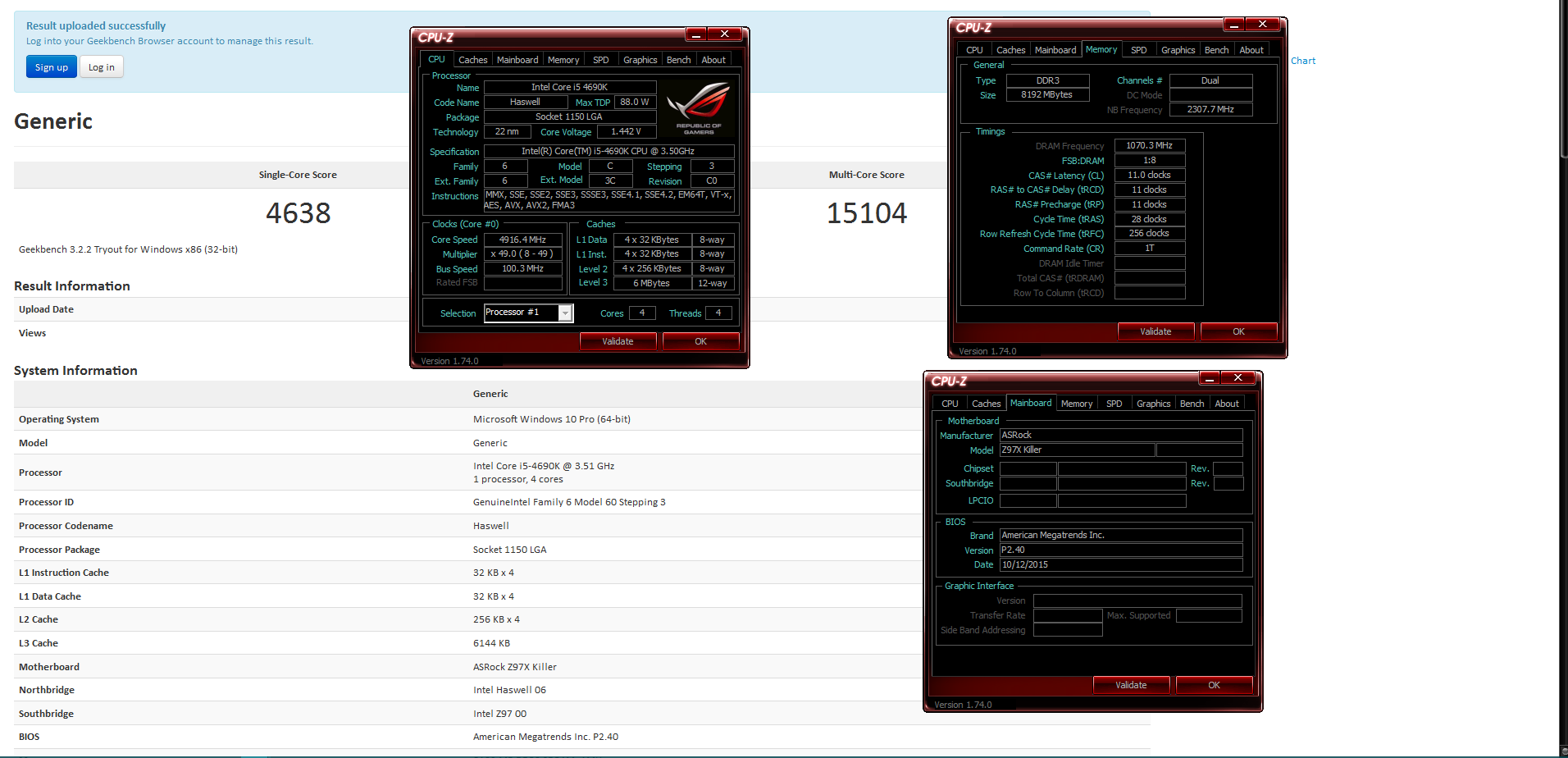Click the DRAM Frequency 1070.3 MHz field
Screen dimensions: 1568x758
[1149, 145]
